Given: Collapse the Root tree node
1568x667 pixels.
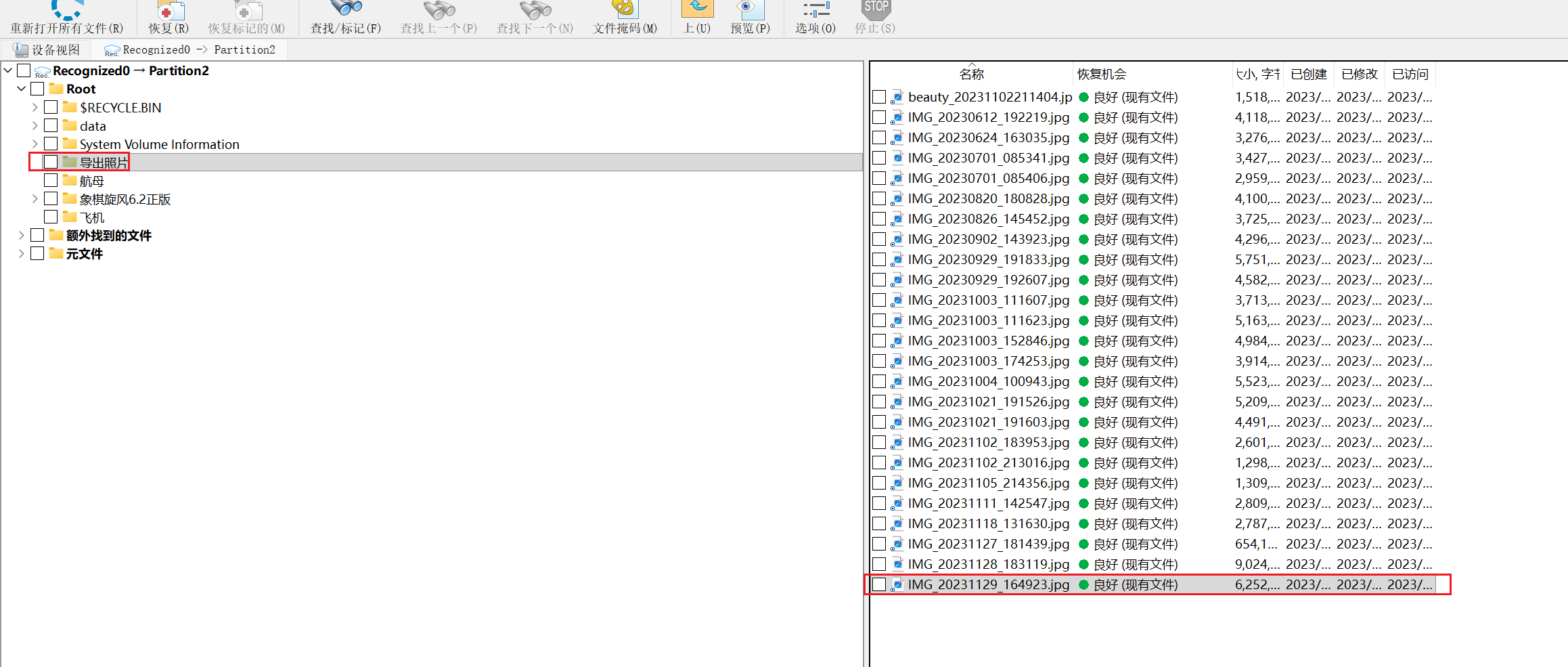Looking at the screenshot, I should pos(22,89).
